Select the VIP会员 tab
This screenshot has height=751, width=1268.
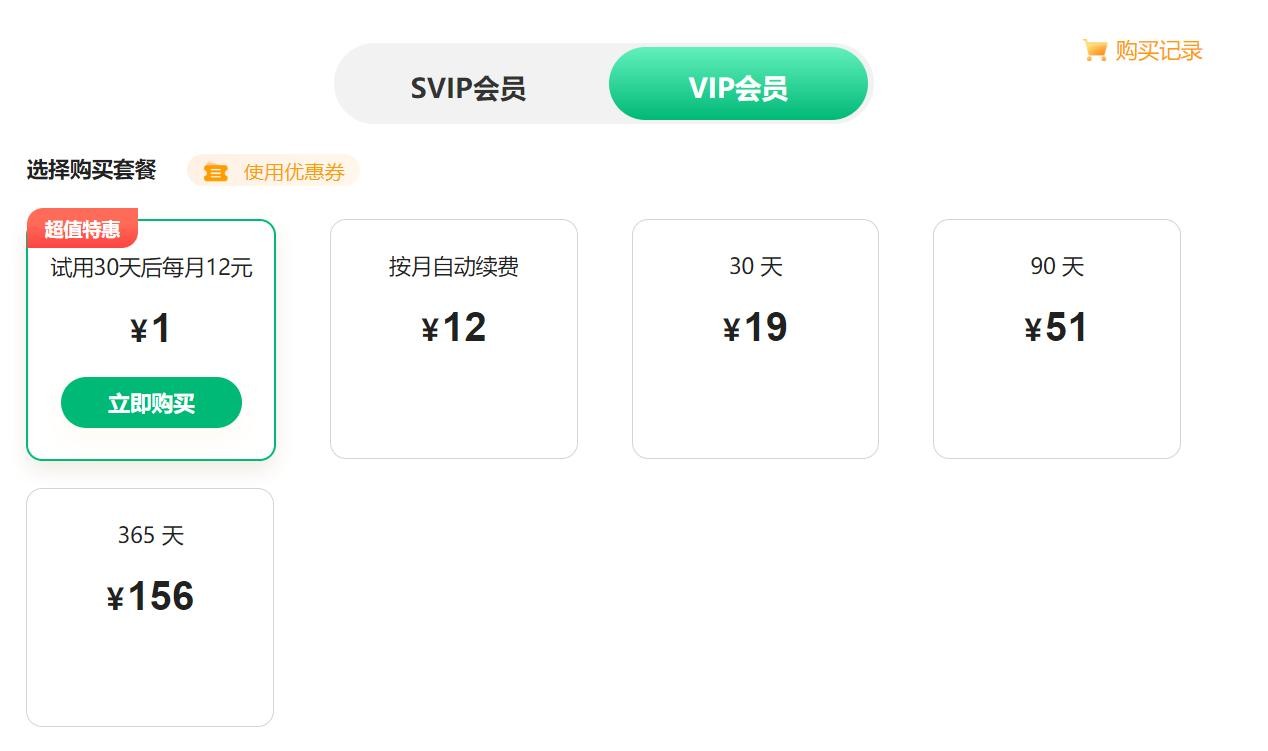click(x=738, y=88)
